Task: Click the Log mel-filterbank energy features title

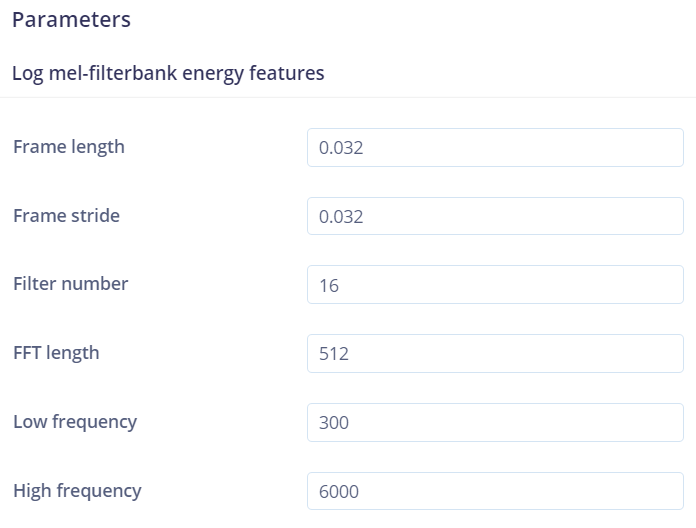Action: point(168,73)
